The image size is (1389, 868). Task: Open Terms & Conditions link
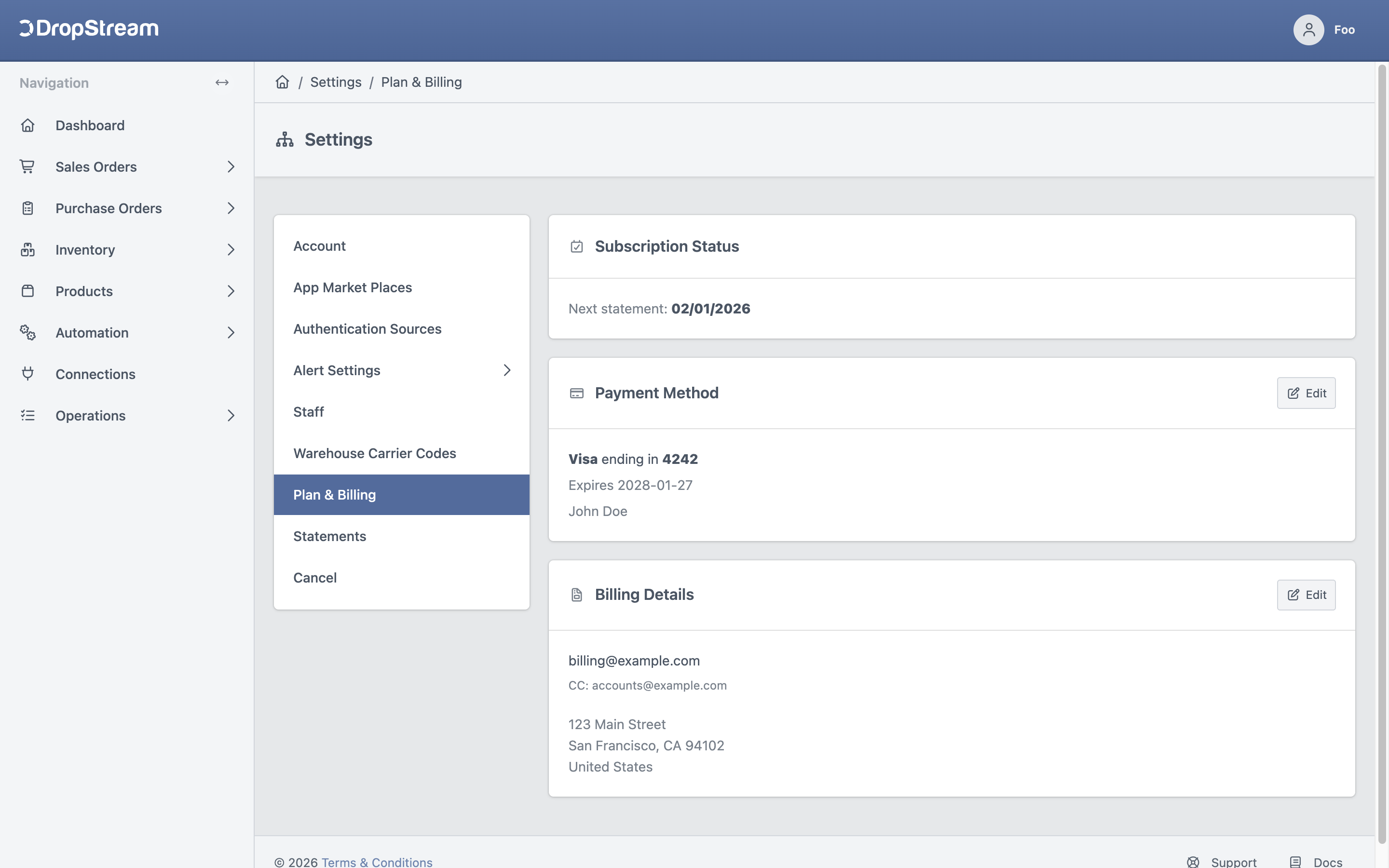coord(377,862)
